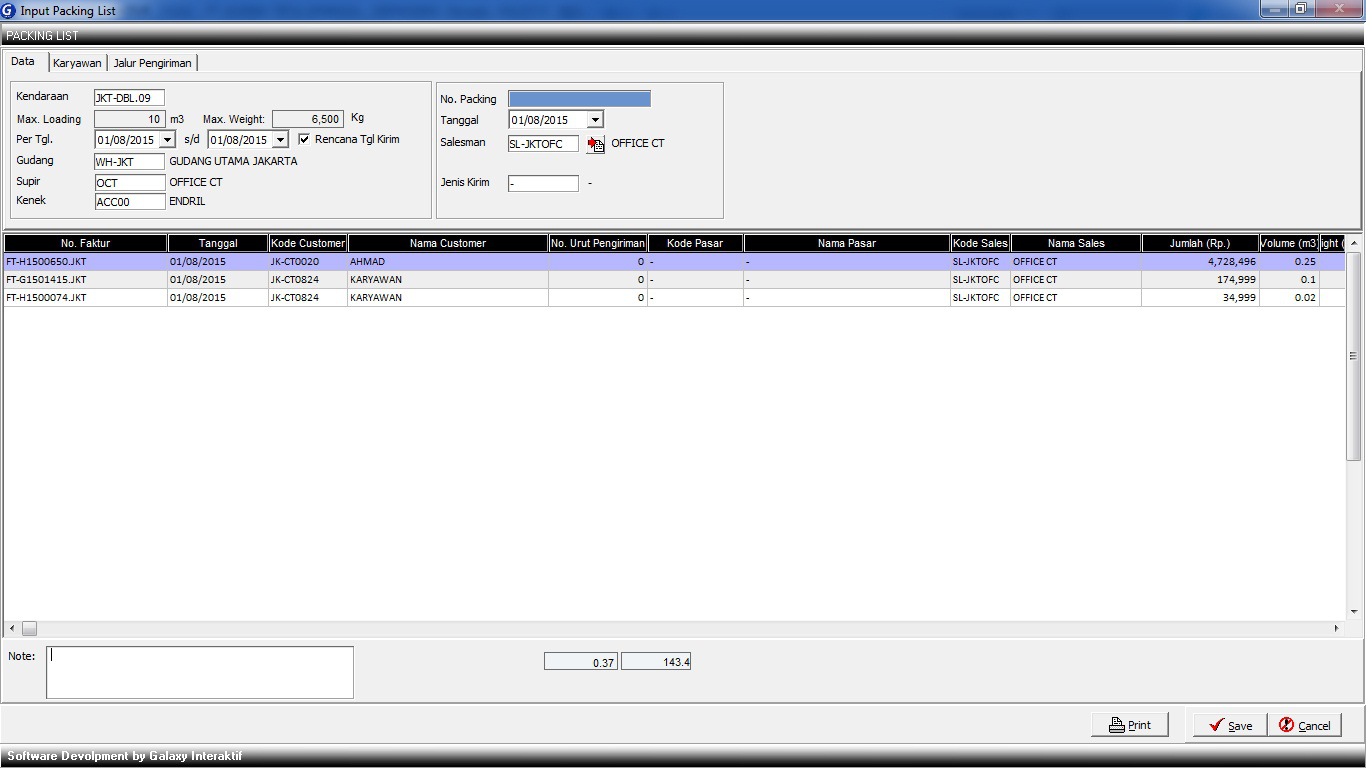This screenshot has width=1366, height=768.
Task: Click the Kendaraan input field
Action: click(129, 98)
